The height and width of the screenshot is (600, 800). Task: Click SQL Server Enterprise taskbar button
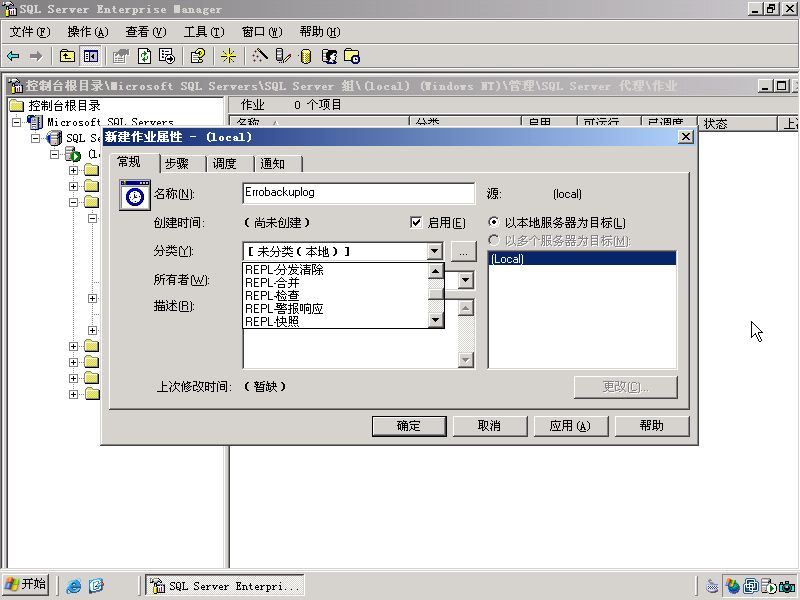(224, 586)
